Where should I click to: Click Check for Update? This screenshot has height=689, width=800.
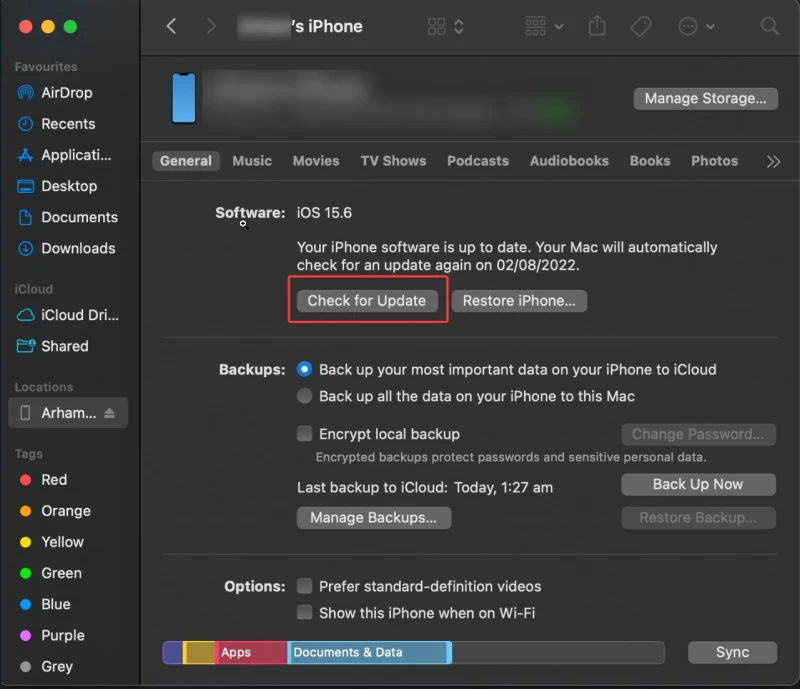(367, 301)
